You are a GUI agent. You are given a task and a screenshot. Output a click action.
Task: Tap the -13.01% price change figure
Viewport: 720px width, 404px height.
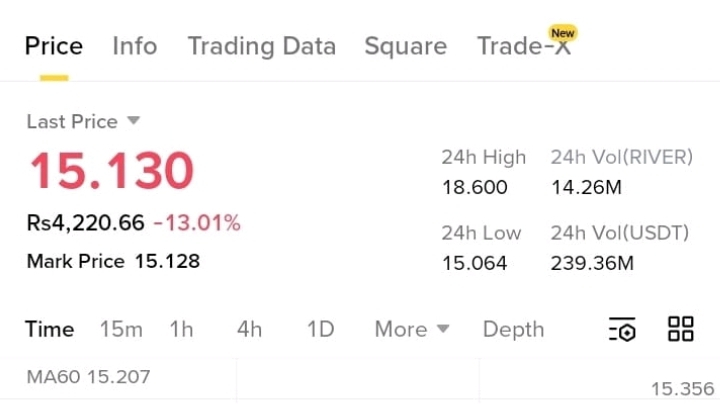(x=203, y=222)
